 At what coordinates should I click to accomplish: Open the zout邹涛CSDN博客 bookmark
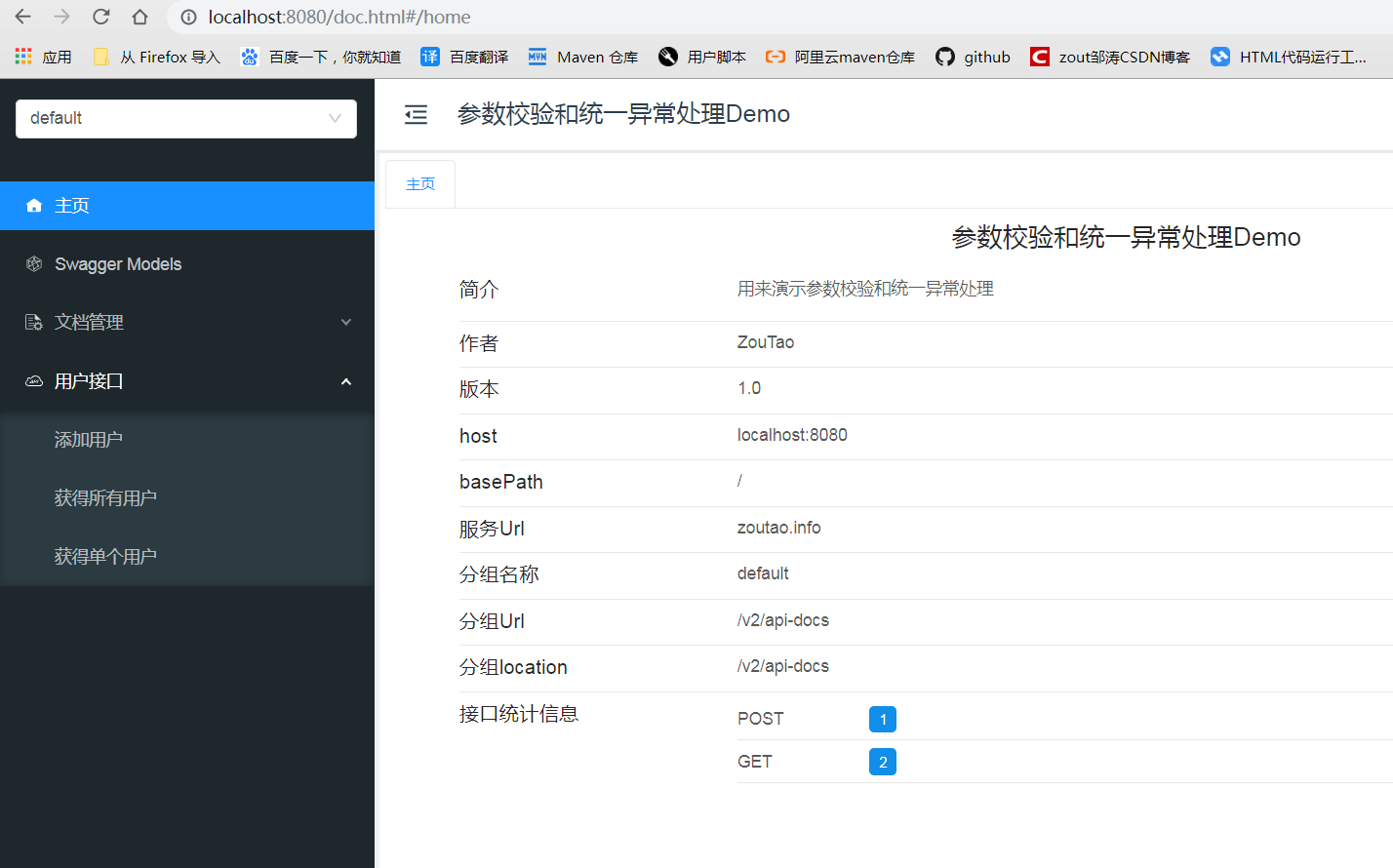click(x=1110, y=57)
